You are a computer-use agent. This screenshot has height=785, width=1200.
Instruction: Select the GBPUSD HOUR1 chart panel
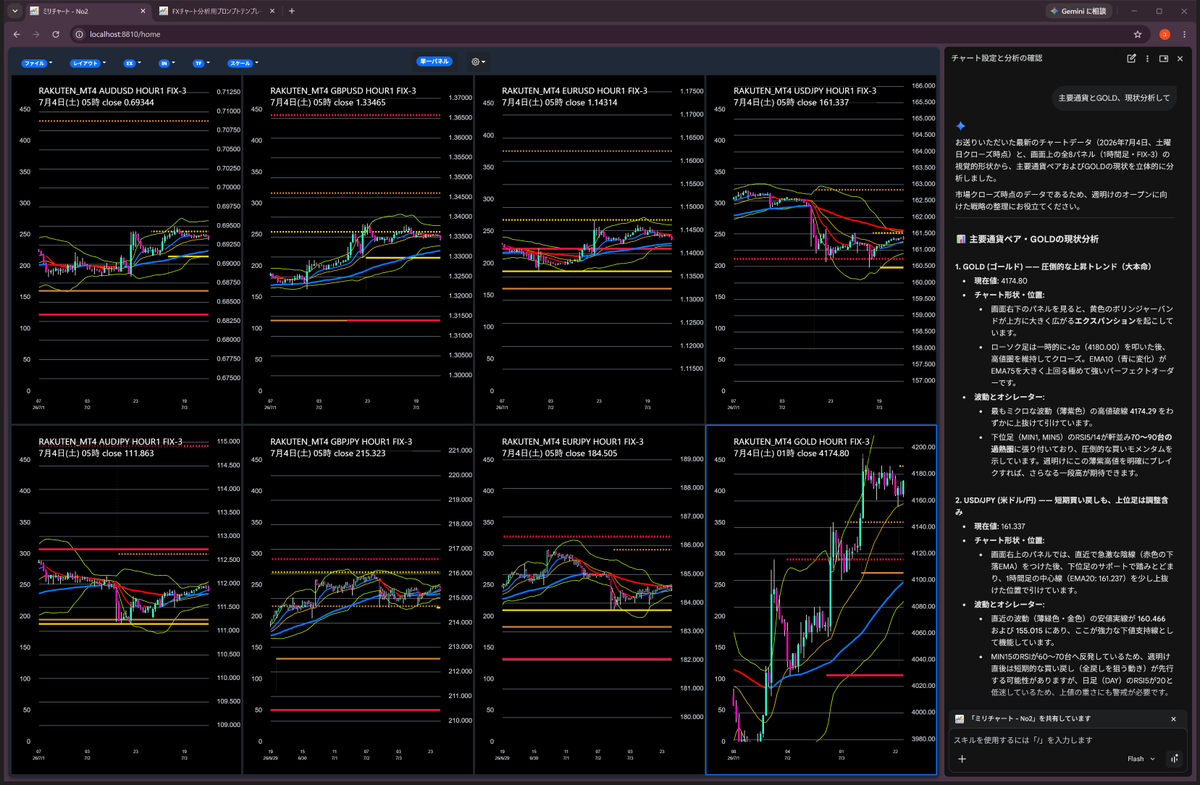point(358,251)
